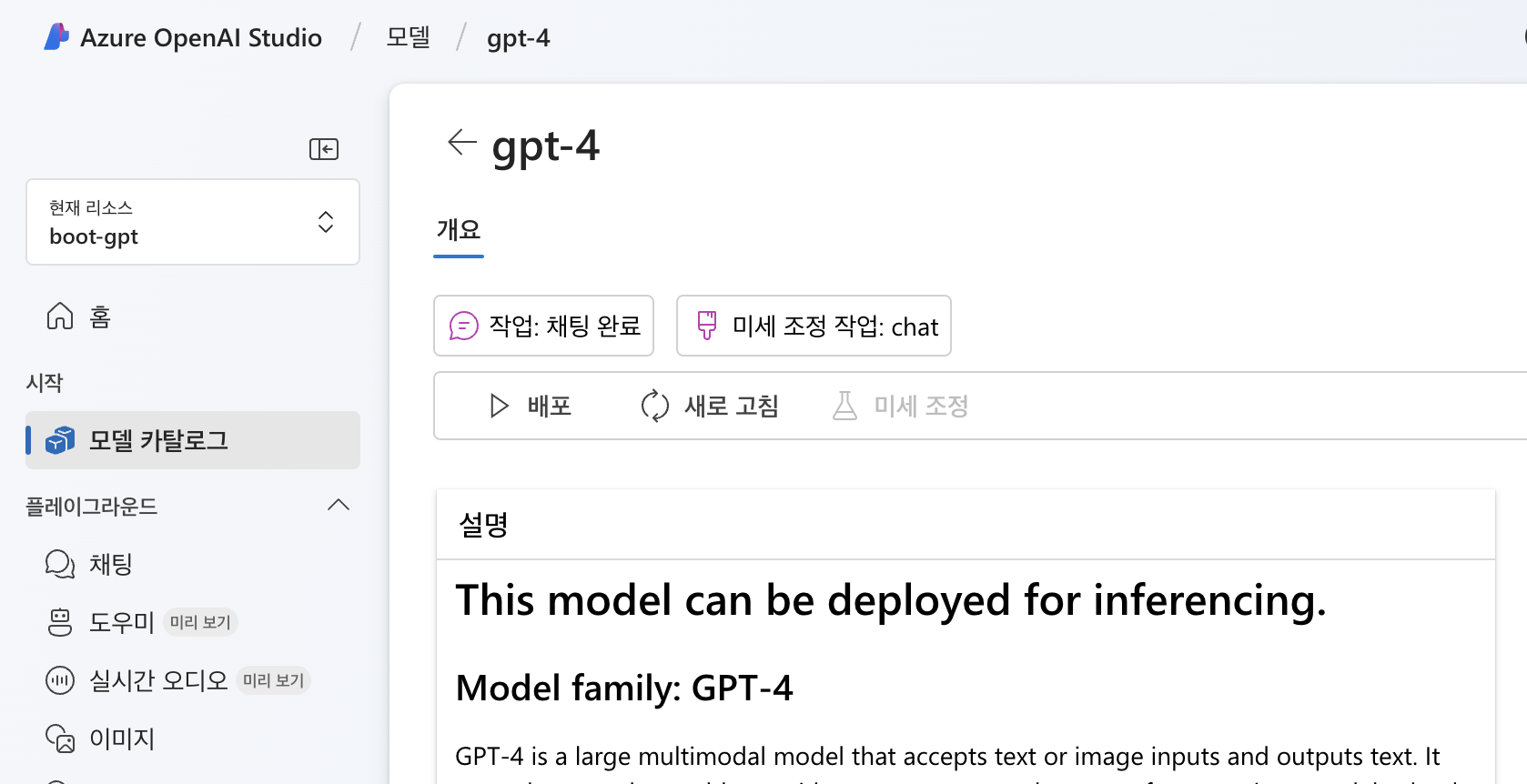The height and width of the screenshot is (784, 1527).
Task: Click the brush icon in 미세 조정 작업 tag
Action: [707, 326]
